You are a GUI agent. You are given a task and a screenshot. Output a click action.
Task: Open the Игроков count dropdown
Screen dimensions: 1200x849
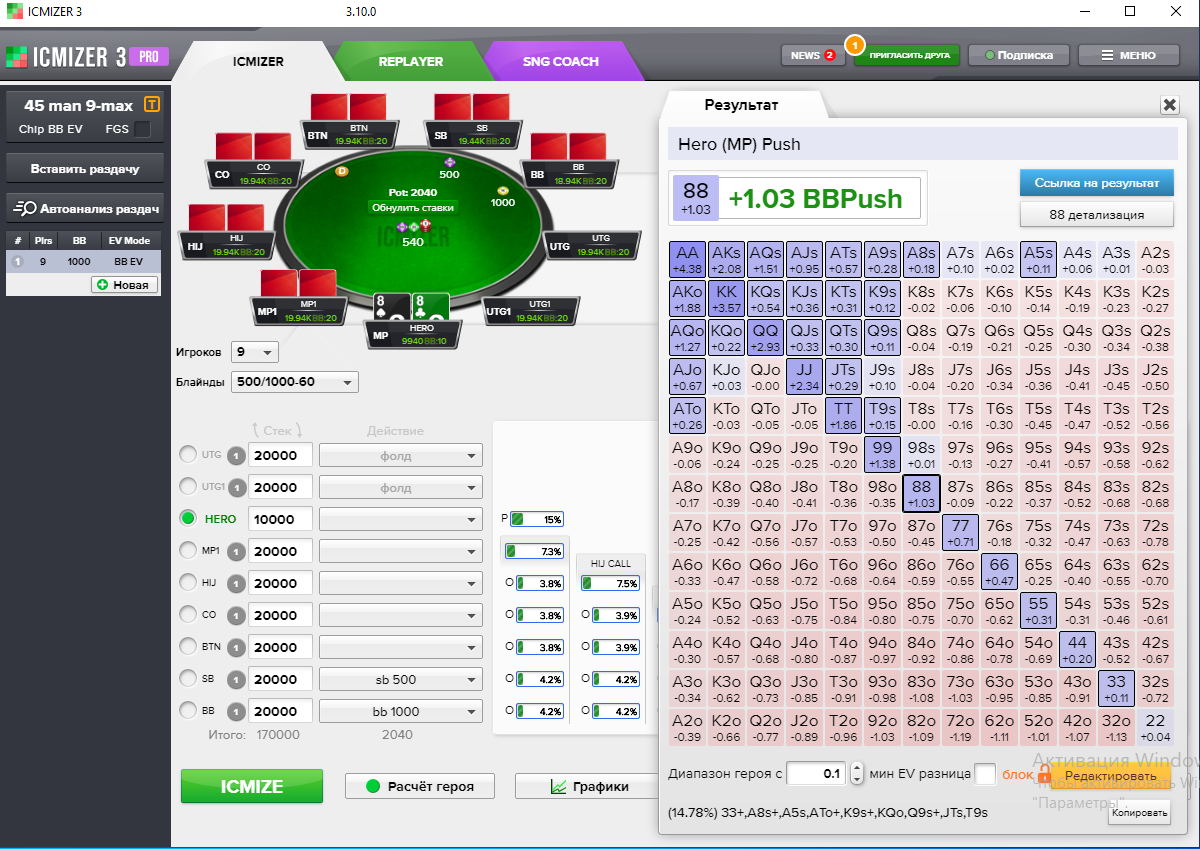click(254, 352)
